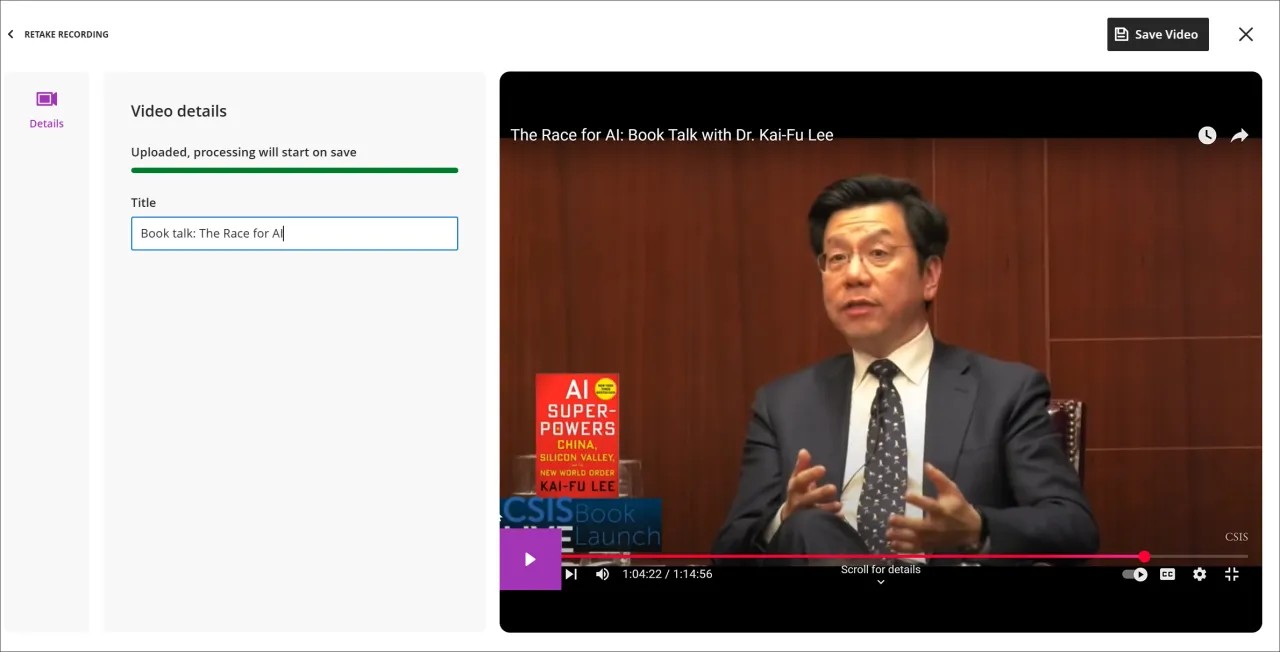Click the Share arrow icon

pyautogui.click(x=1239, y=135)
